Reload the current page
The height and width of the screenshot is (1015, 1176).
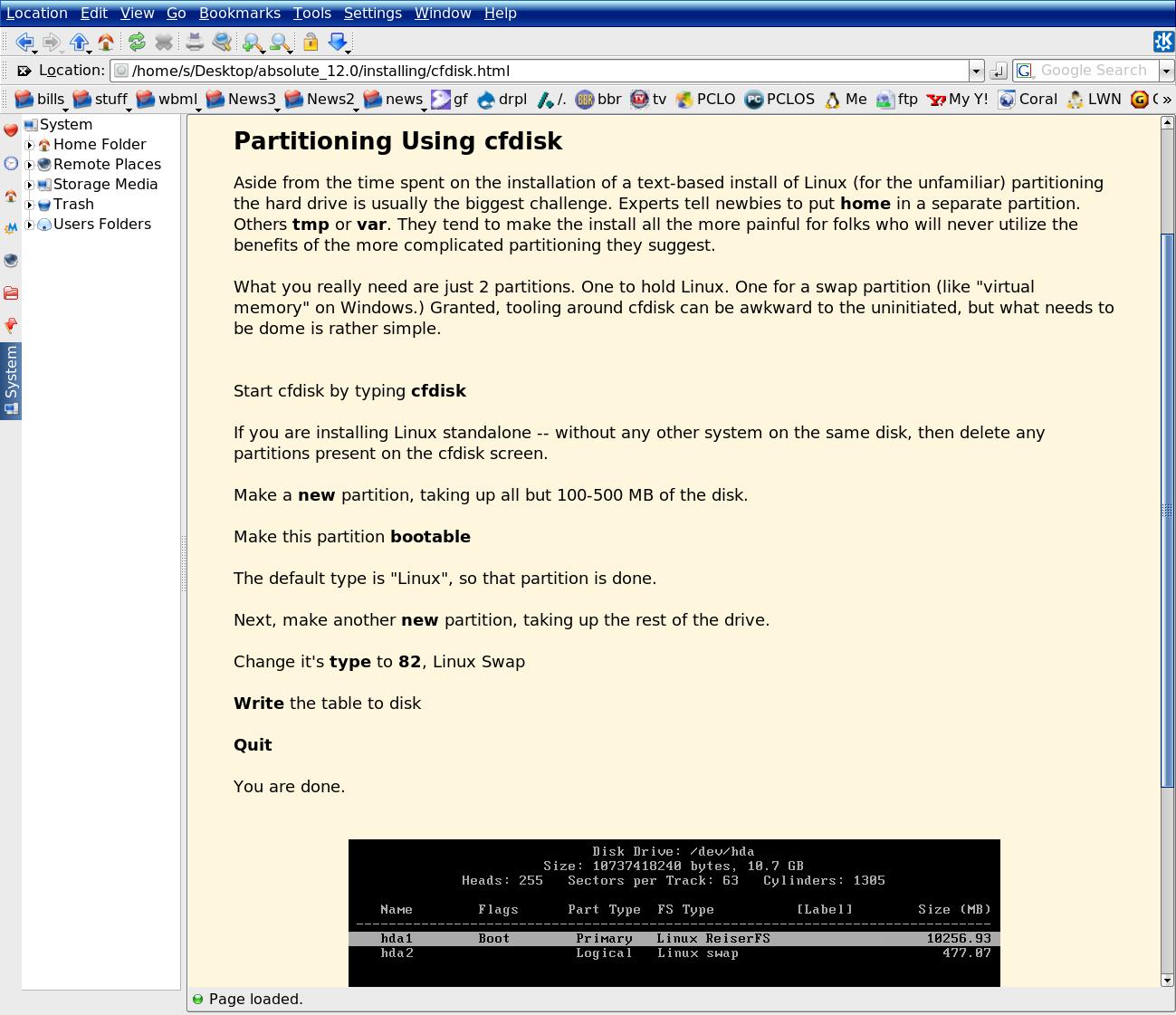click(x=137, y=42)
